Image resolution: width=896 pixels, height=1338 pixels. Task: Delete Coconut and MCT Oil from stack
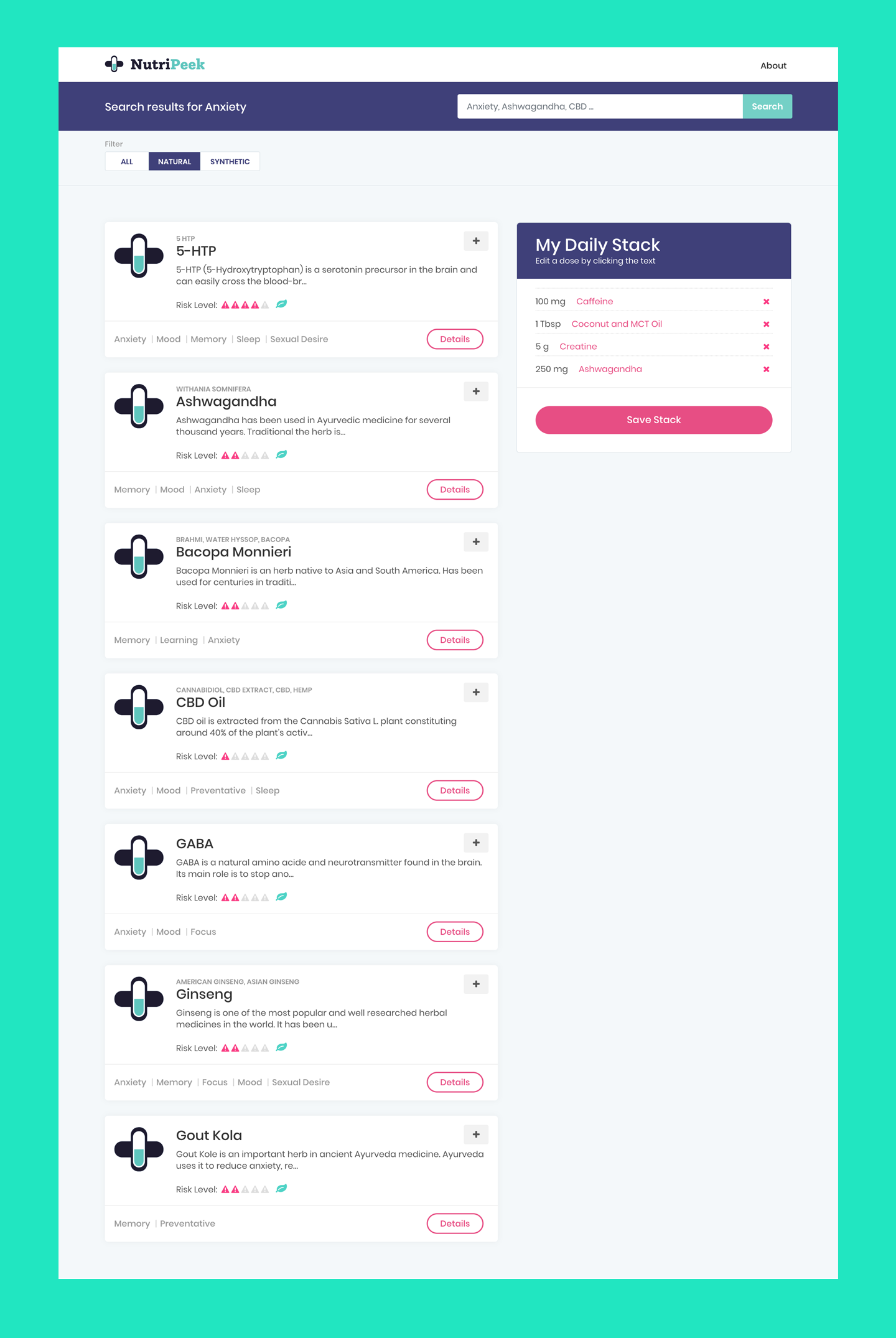[x=767, y=324]
